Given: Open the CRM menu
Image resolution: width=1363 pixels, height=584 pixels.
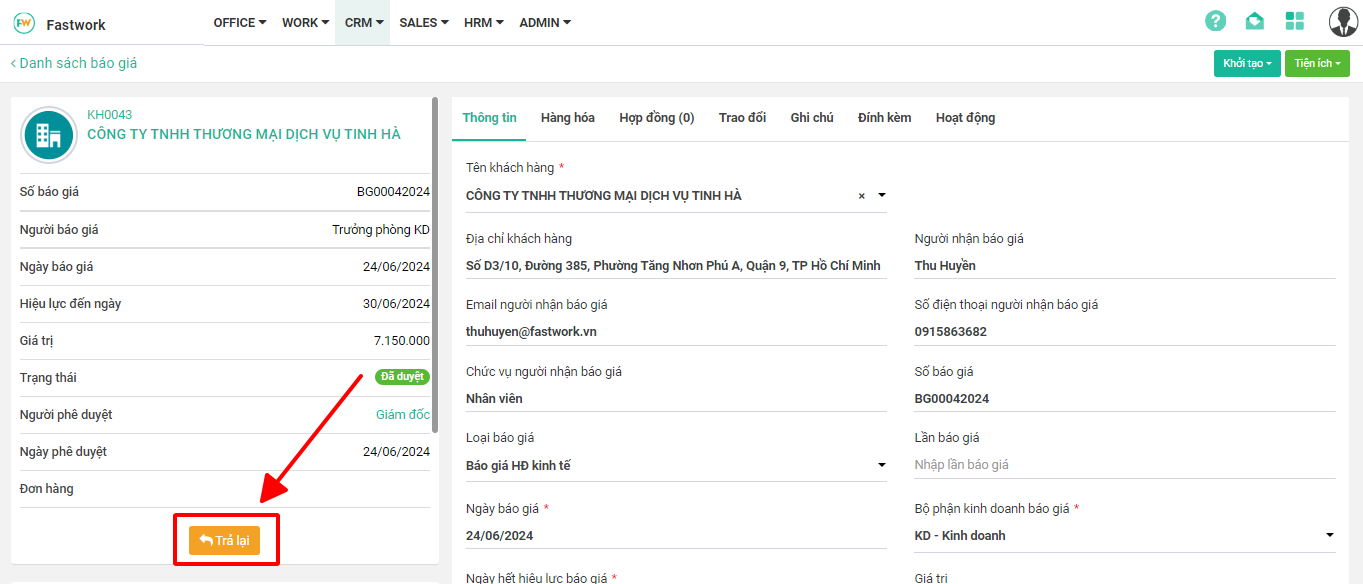Looking at the screenshot, I should (x=363, y=23).
